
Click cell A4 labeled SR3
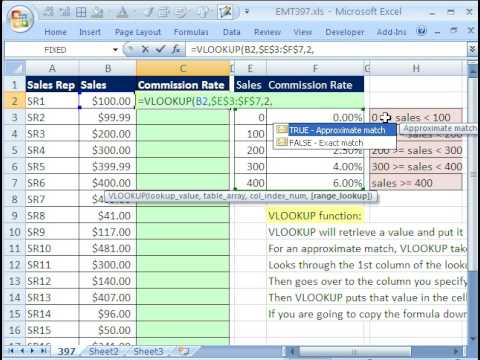click(52, 134)
